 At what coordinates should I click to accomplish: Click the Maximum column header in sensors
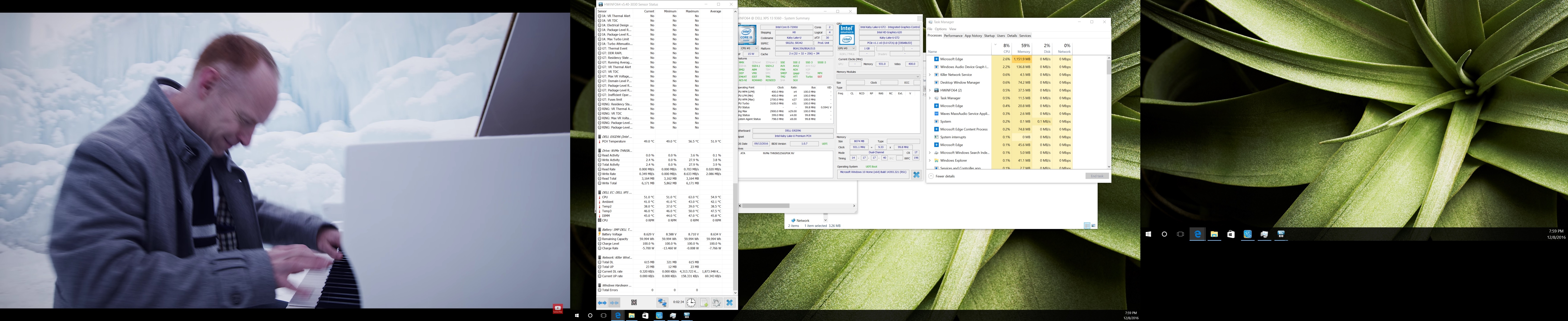point(692,12)
